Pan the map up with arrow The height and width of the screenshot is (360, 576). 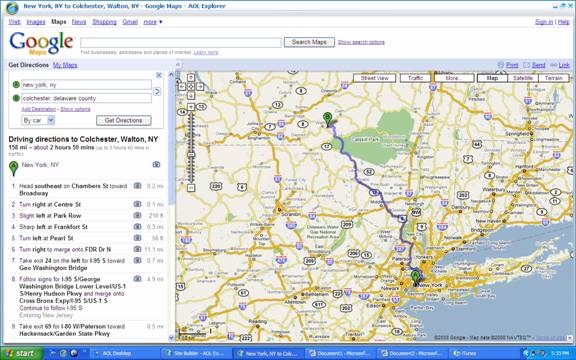(191, 78)
